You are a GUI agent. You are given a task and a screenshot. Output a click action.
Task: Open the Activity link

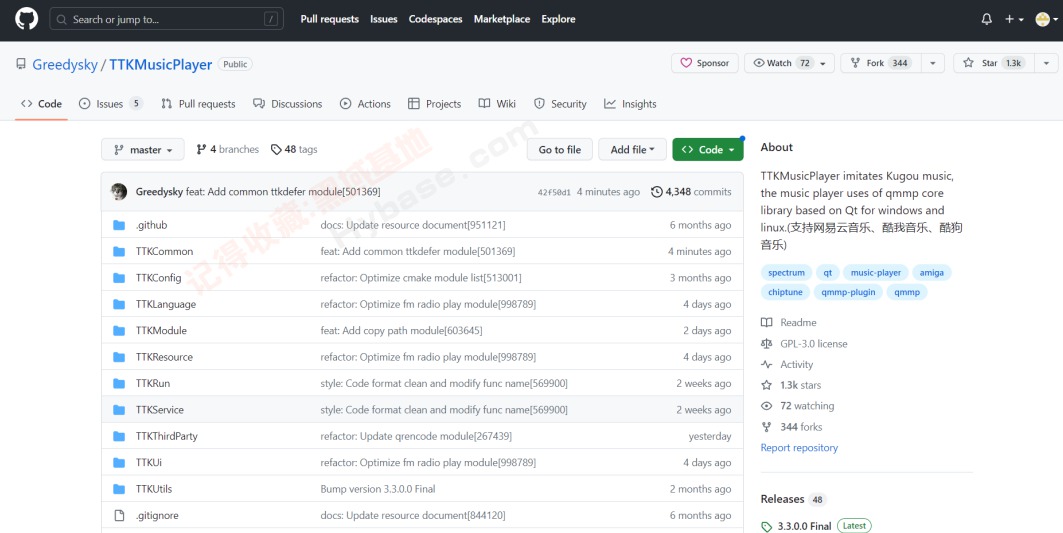(x=787, y=365)
